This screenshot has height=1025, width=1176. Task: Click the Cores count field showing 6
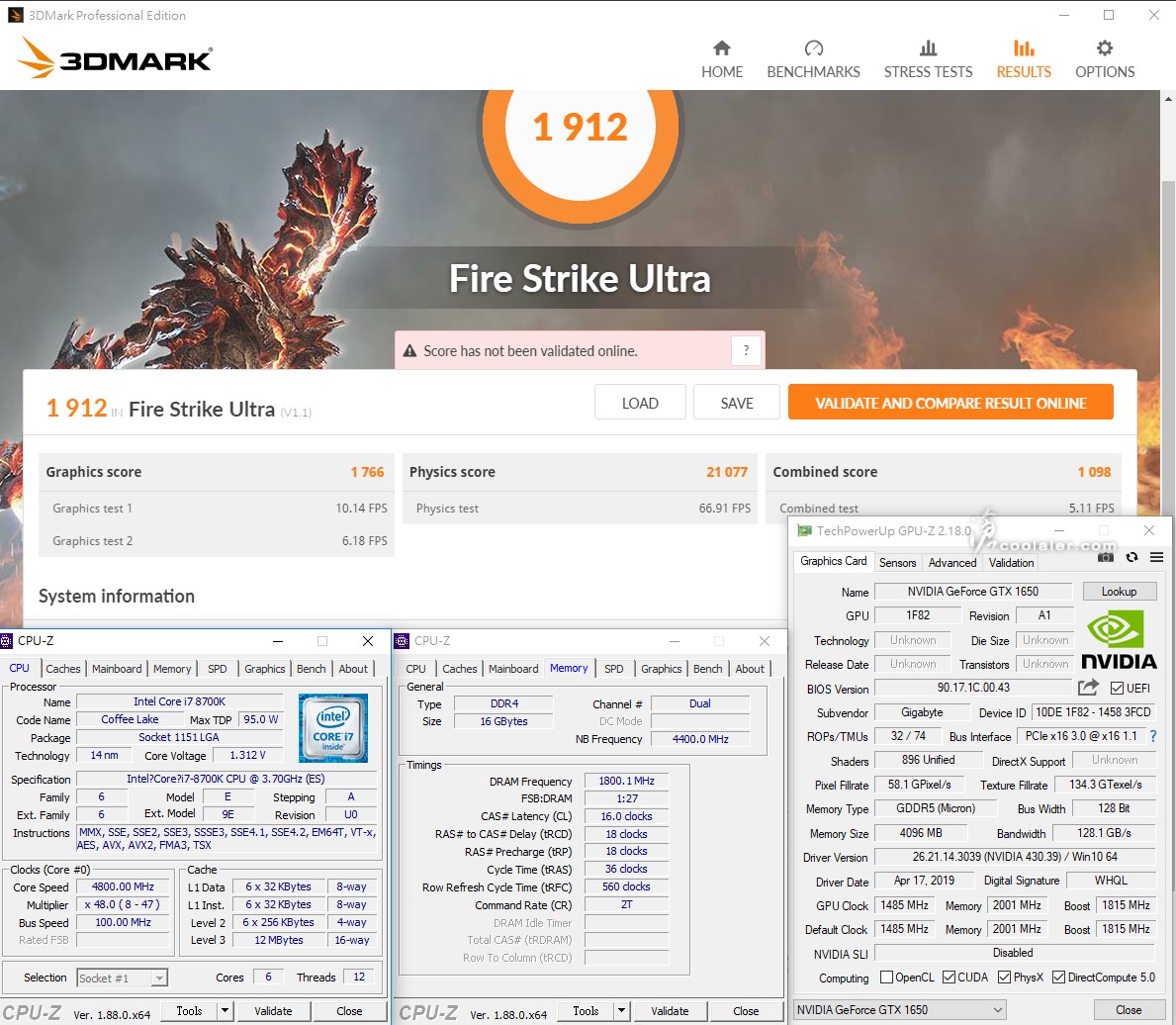pos(268,977)
